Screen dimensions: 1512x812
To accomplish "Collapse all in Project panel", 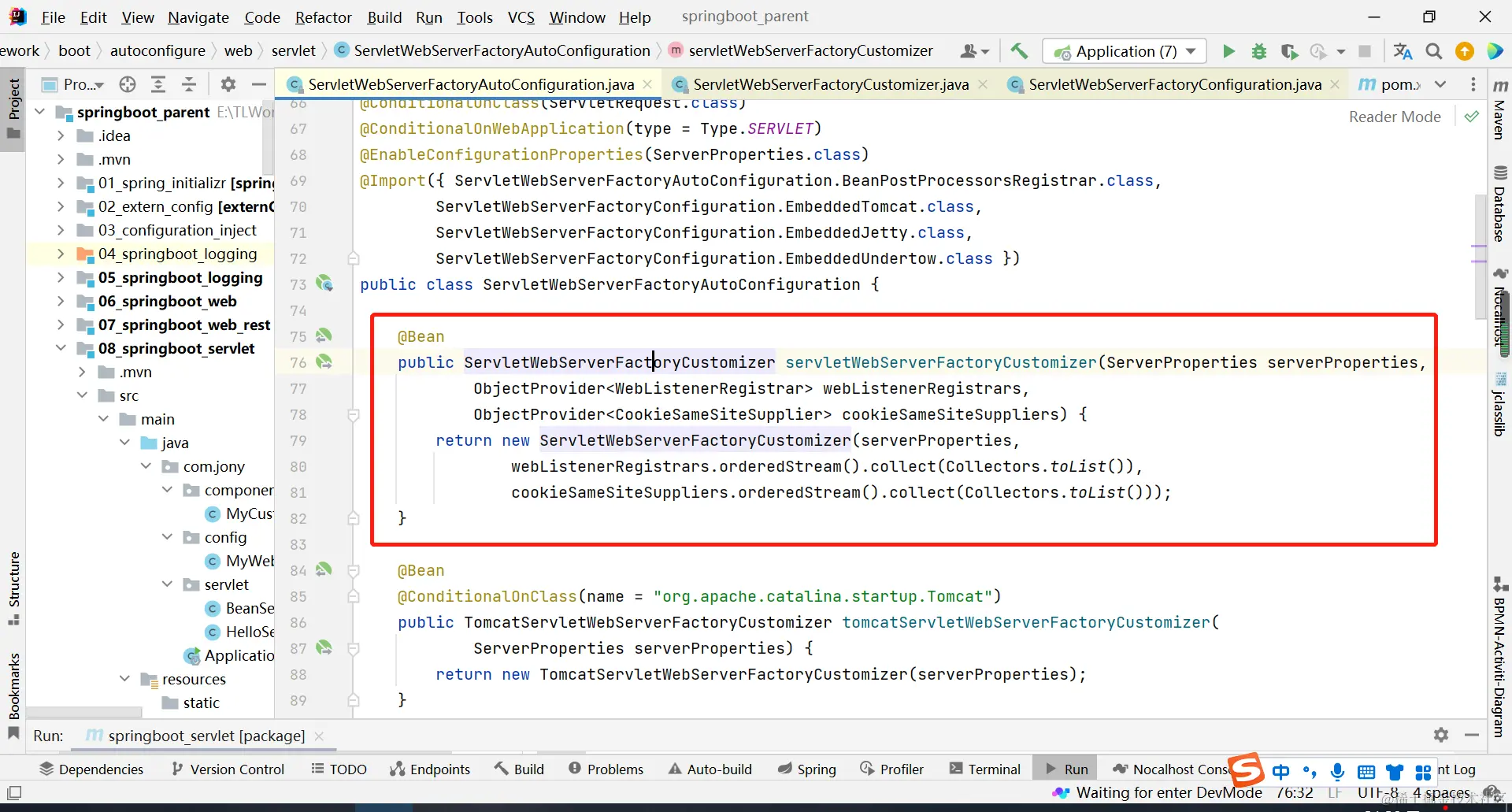I will tap(189, 84).
